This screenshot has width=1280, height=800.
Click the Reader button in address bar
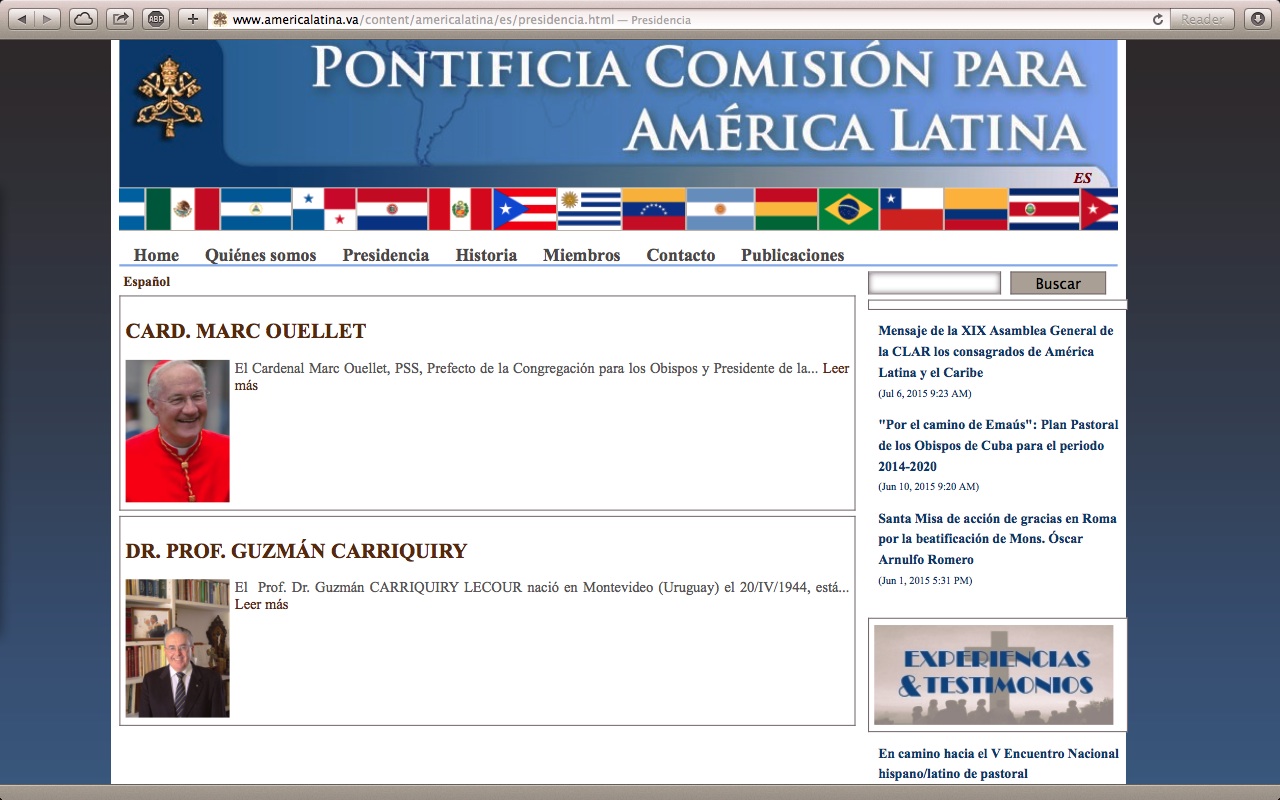[1202, 19]
